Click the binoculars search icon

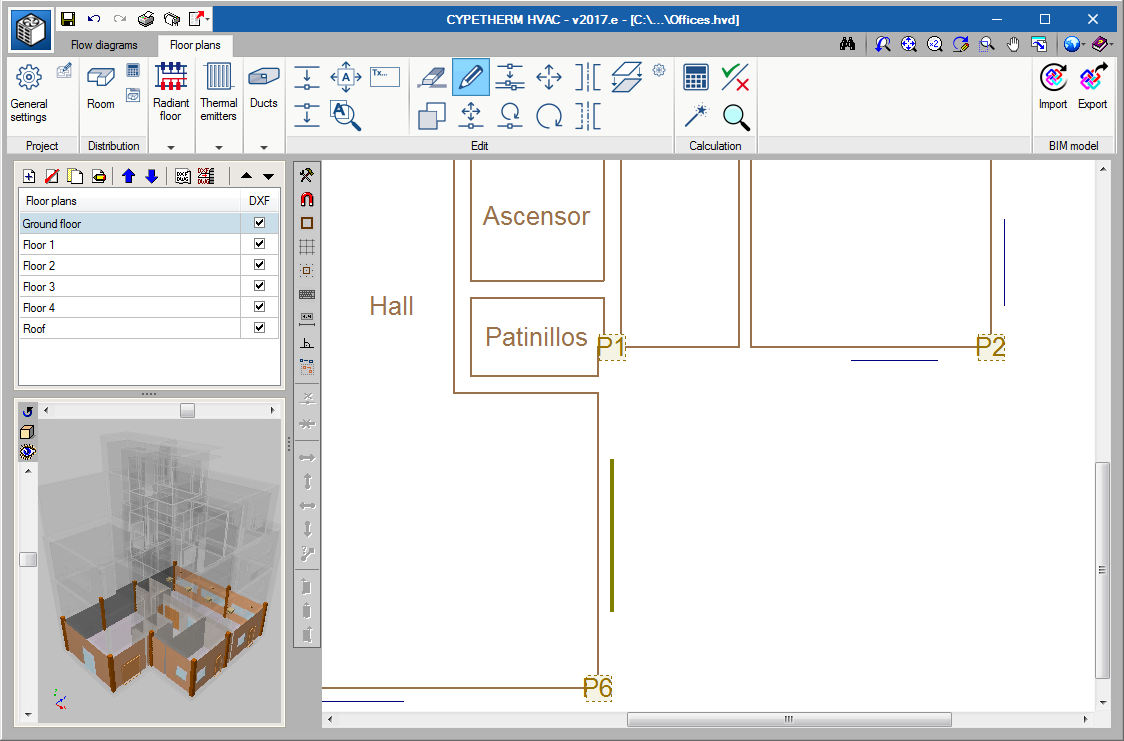click(x=847, y=44)
